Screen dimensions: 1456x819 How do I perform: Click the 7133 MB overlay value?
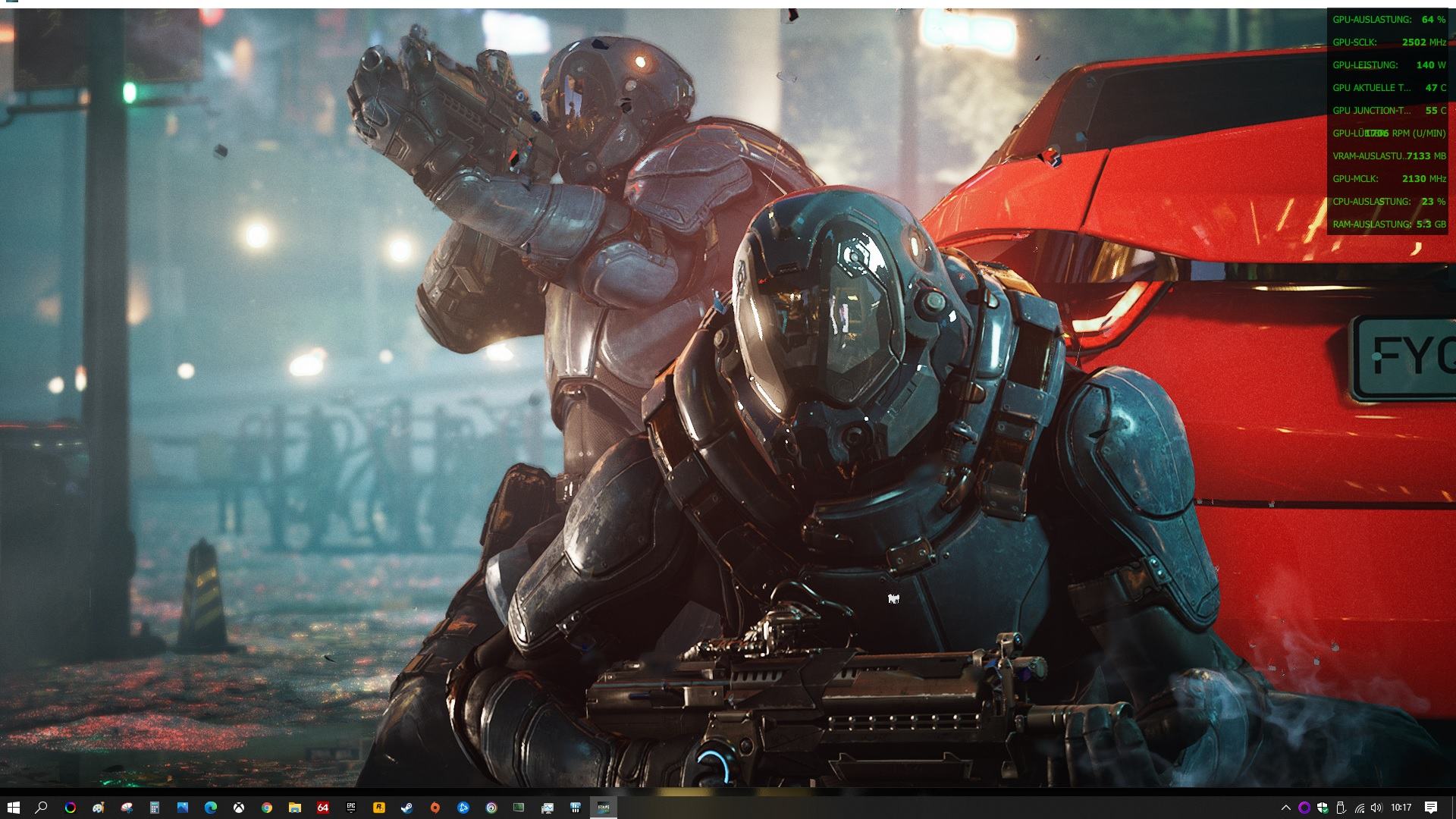[x=1426, y=156]
